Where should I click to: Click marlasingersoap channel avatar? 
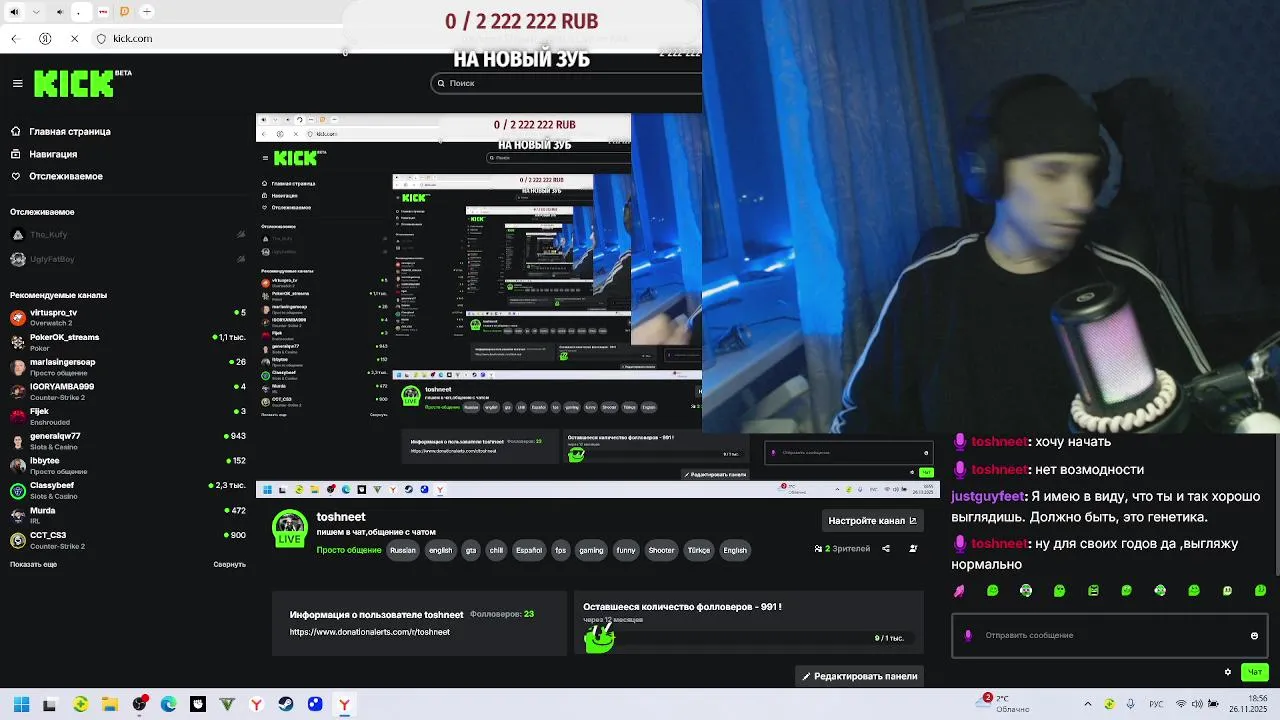tap(18, 366)
